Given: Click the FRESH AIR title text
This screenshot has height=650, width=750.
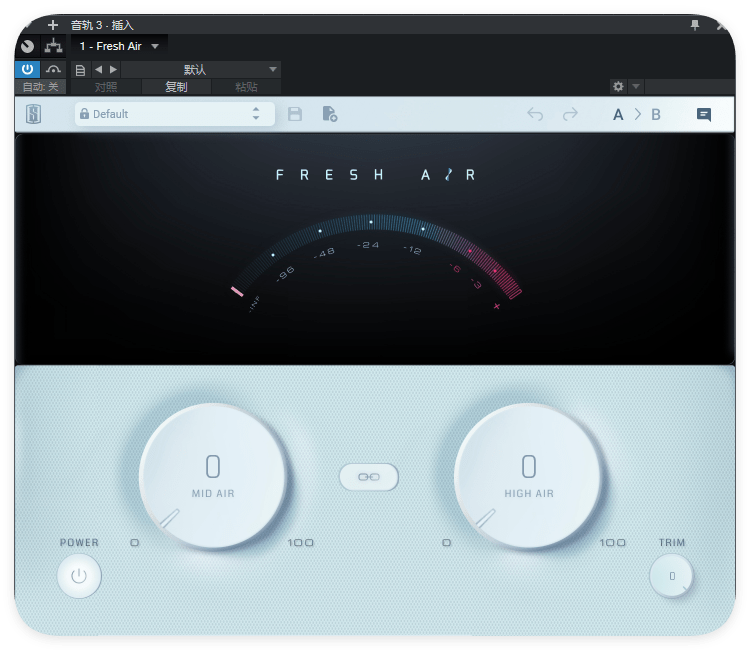Looking at the screenshot, I should click(375, 175).
